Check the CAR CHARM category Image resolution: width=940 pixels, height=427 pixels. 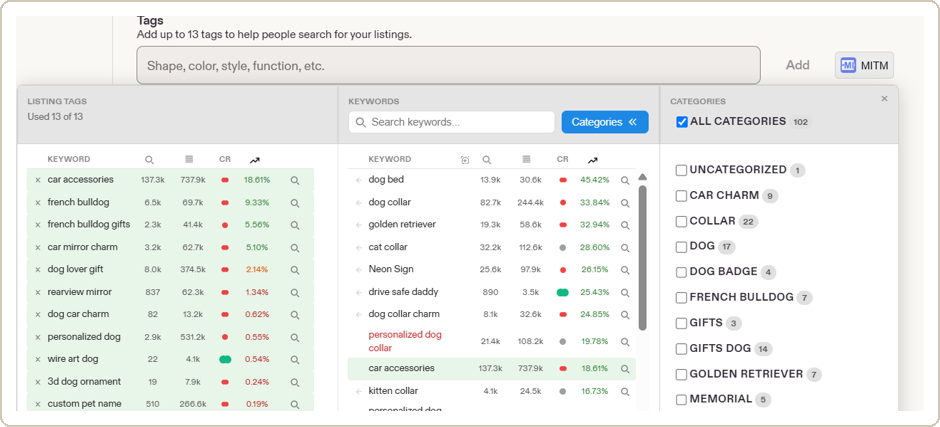click(x=681, y=196)
